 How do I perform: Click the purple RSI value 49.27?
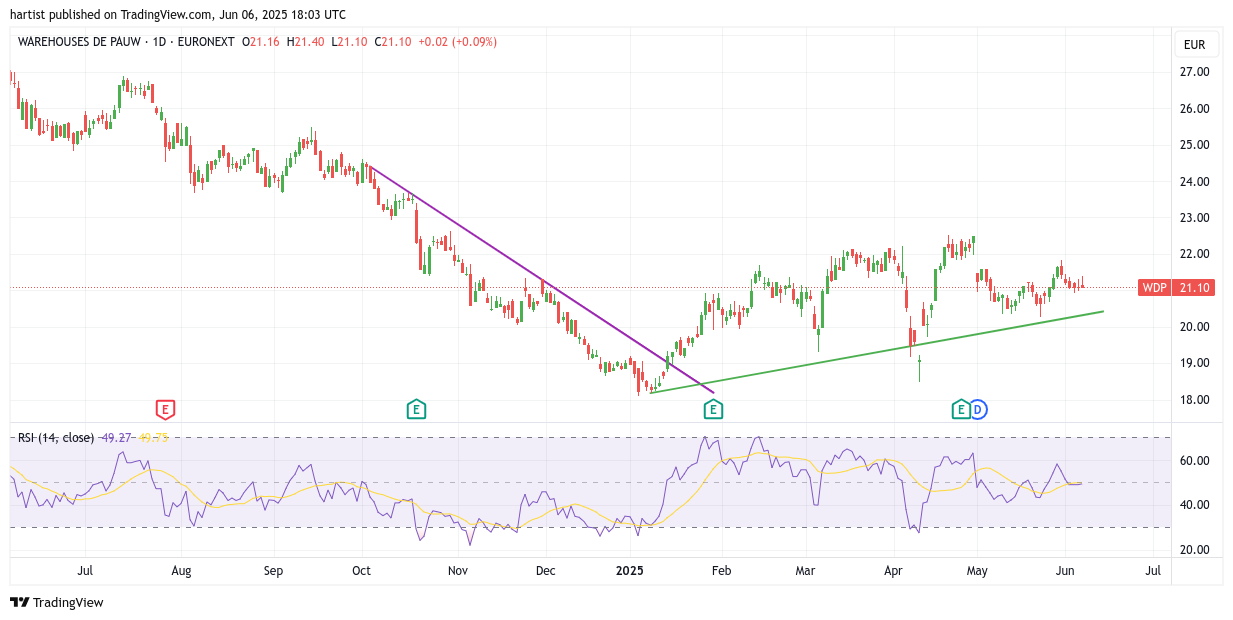point(117,437)
